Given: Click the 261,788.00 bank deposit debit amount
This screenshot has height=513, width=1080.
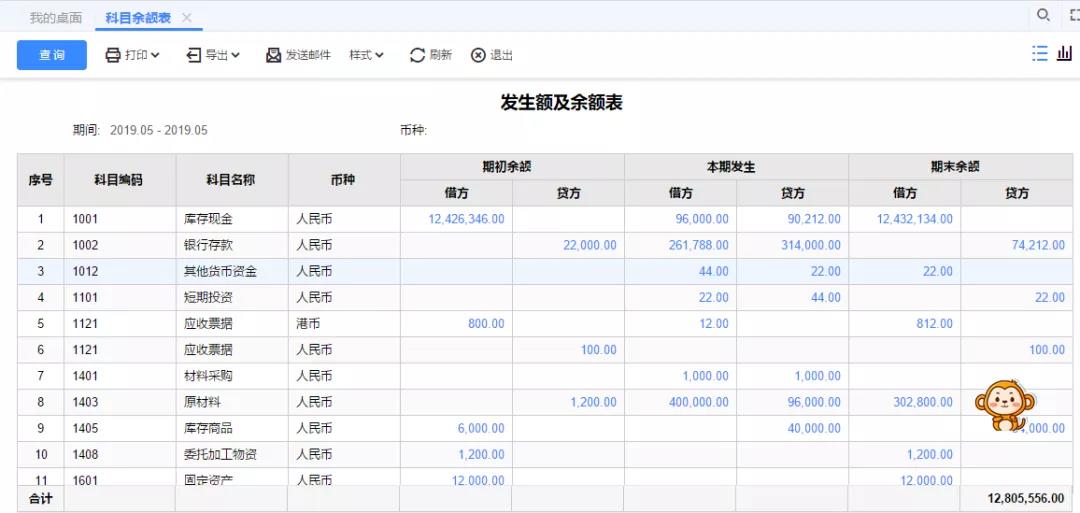Looking at the screenshot, I should (x=698, y=245).
